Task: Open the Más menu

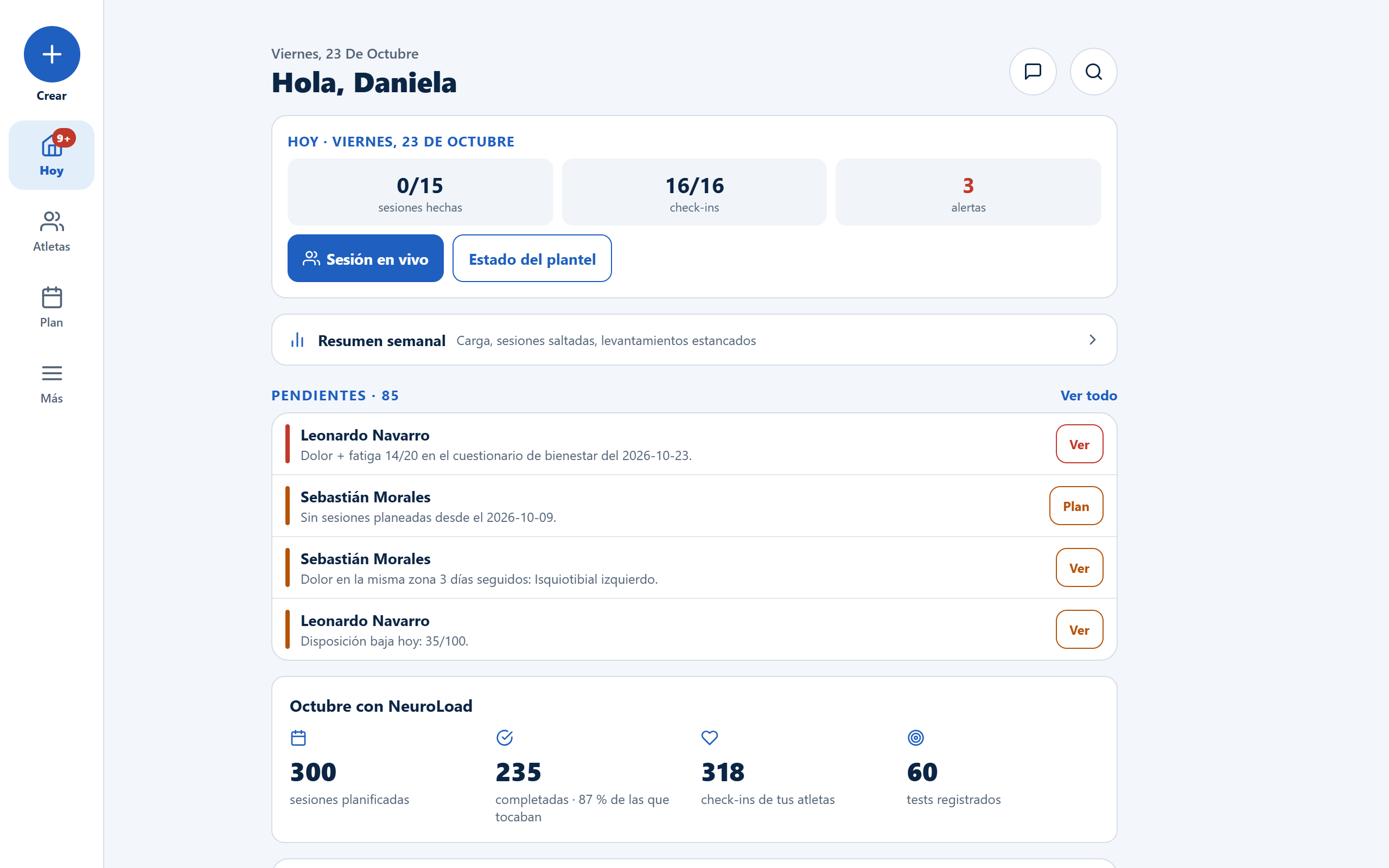Action: point(52,384)
